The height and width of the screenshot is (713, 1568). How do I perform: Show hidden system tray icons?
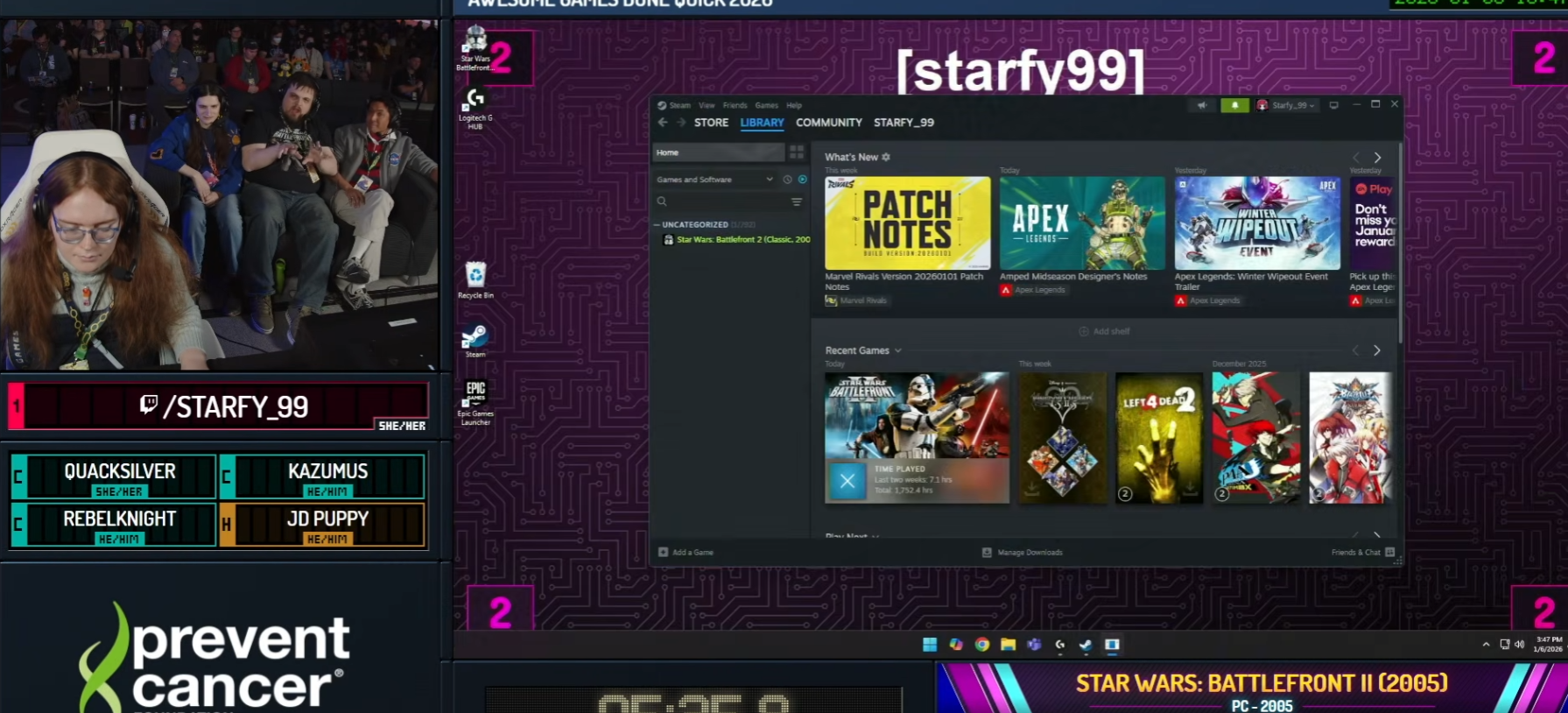pyautogui.click(x=1486, y=645)
